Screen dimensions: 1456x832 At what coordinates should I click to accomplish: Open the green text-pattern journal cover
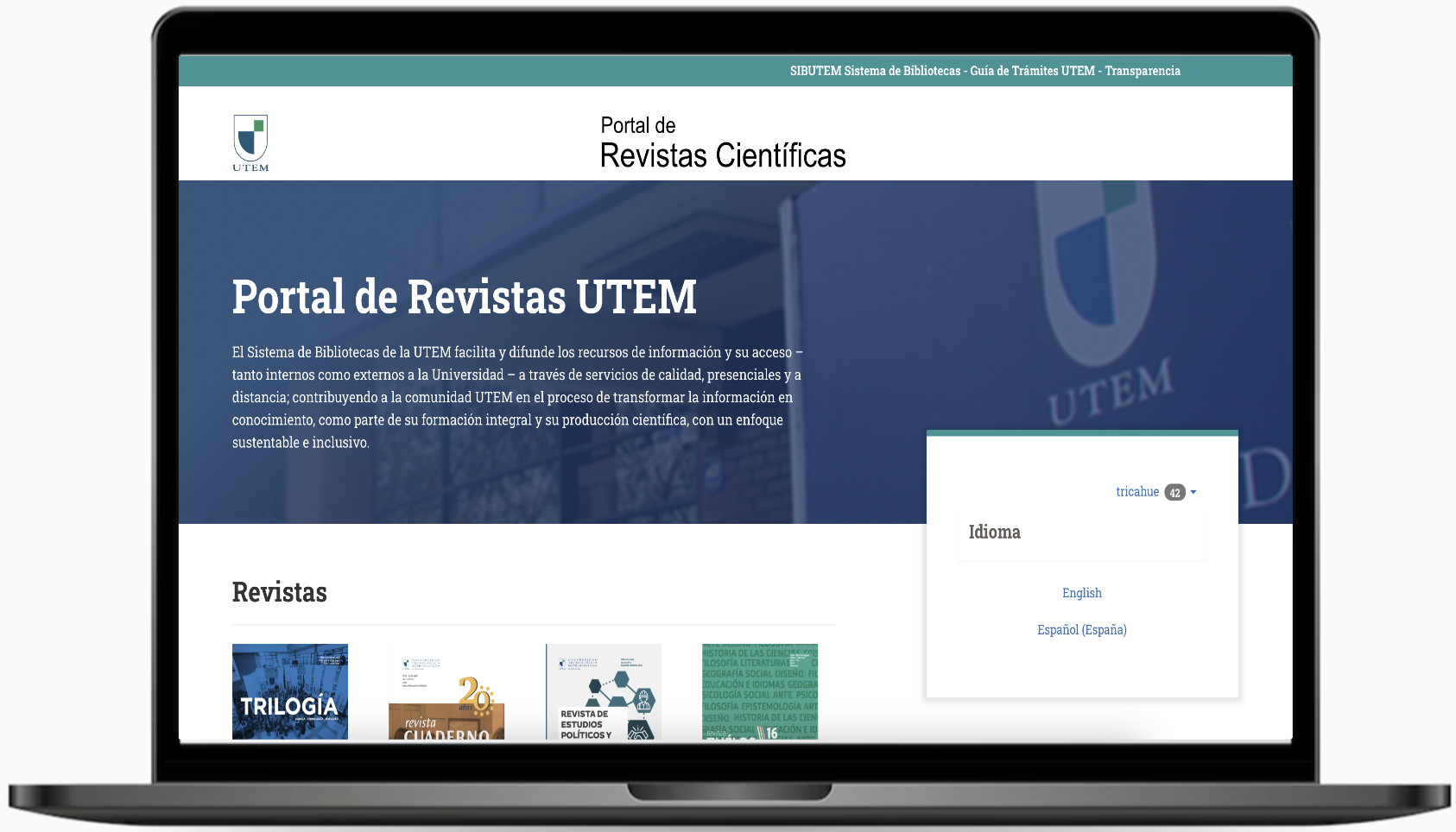(760, 691)
